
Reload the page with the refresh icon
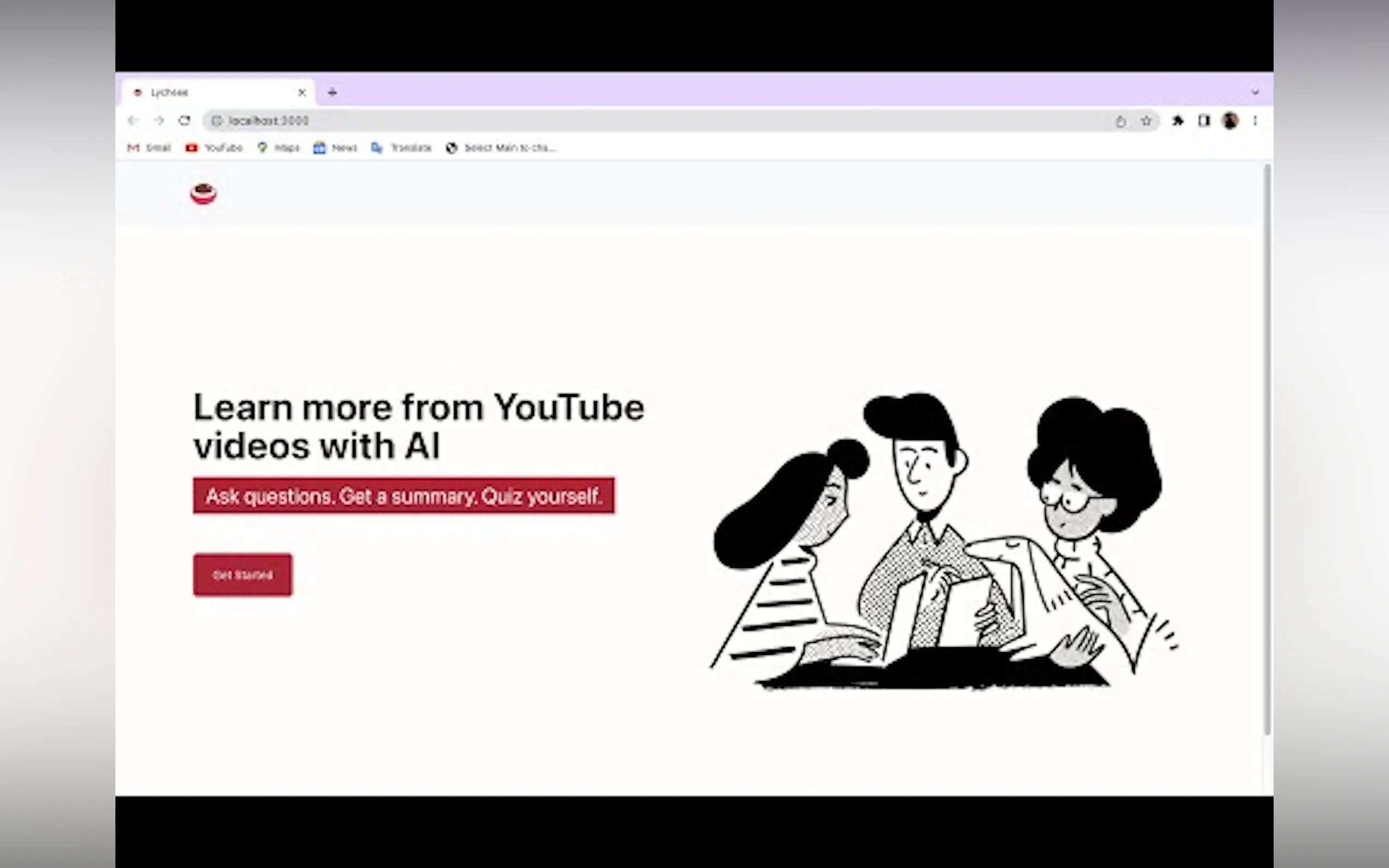pos(184,121)
